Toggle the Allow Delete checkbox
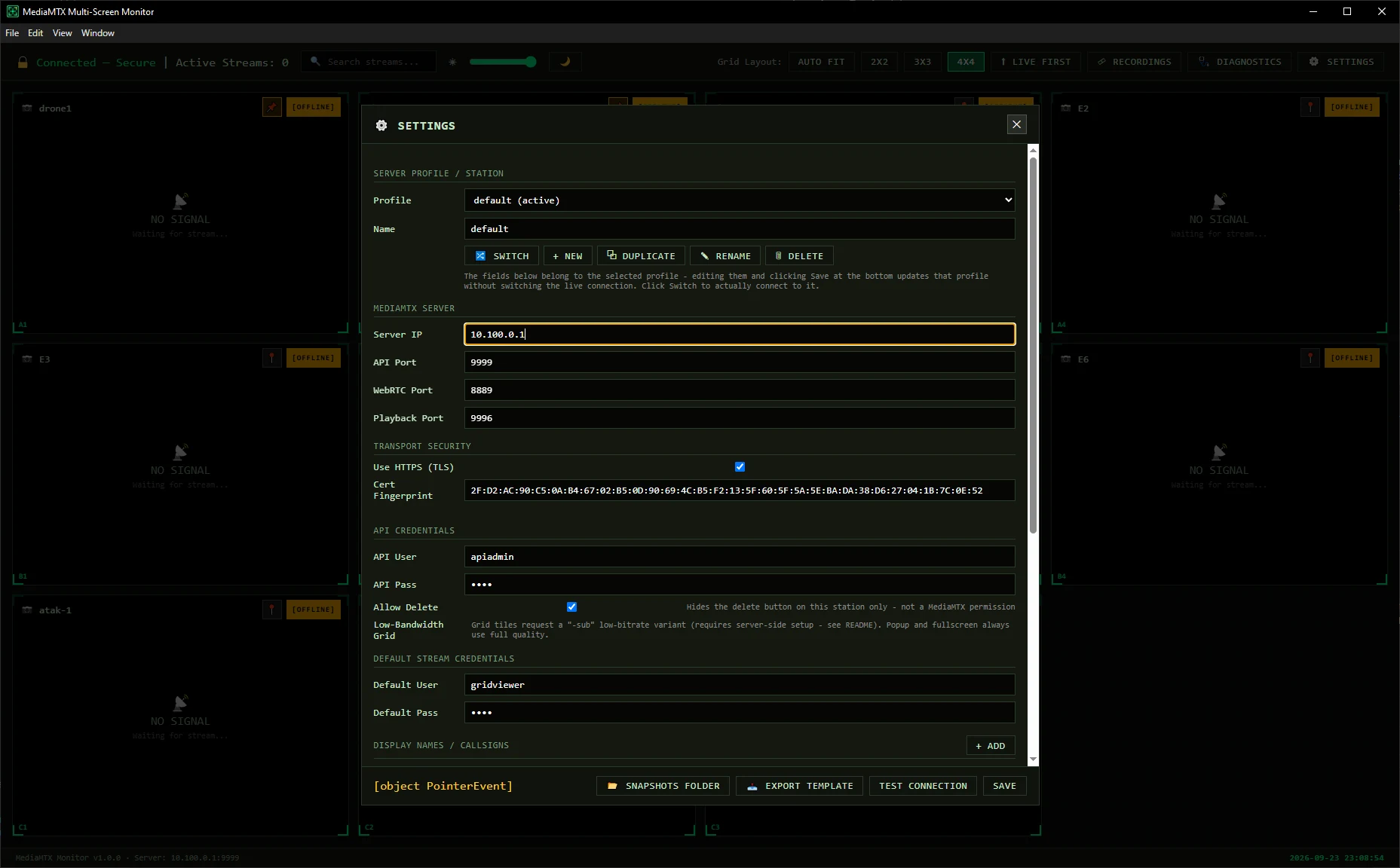1400x868 pixels. tap(572, 607)
